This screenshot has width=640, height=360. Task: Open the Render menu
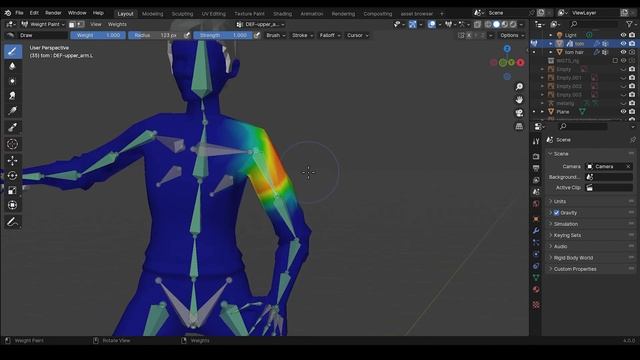click(53, 13)
